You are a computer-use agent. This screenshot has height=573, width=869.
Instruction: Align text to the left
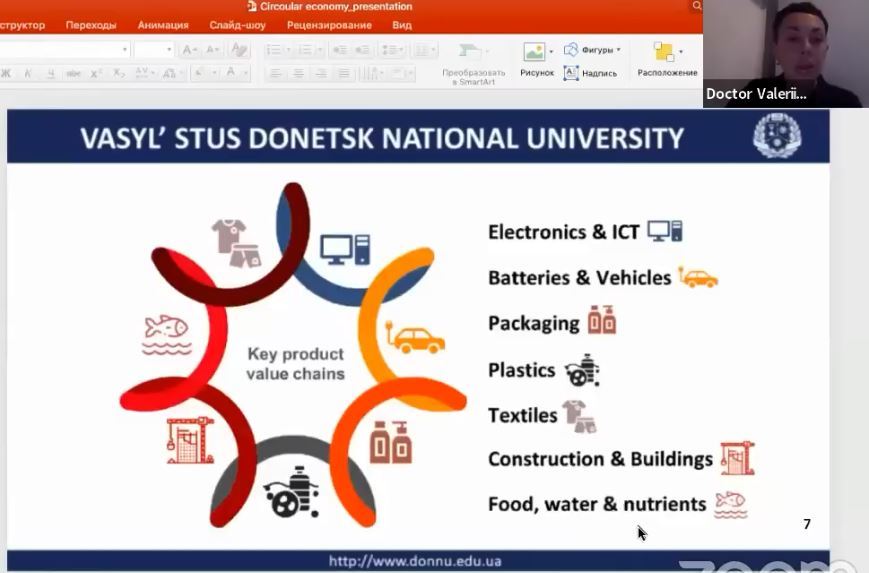click(275, 73)
